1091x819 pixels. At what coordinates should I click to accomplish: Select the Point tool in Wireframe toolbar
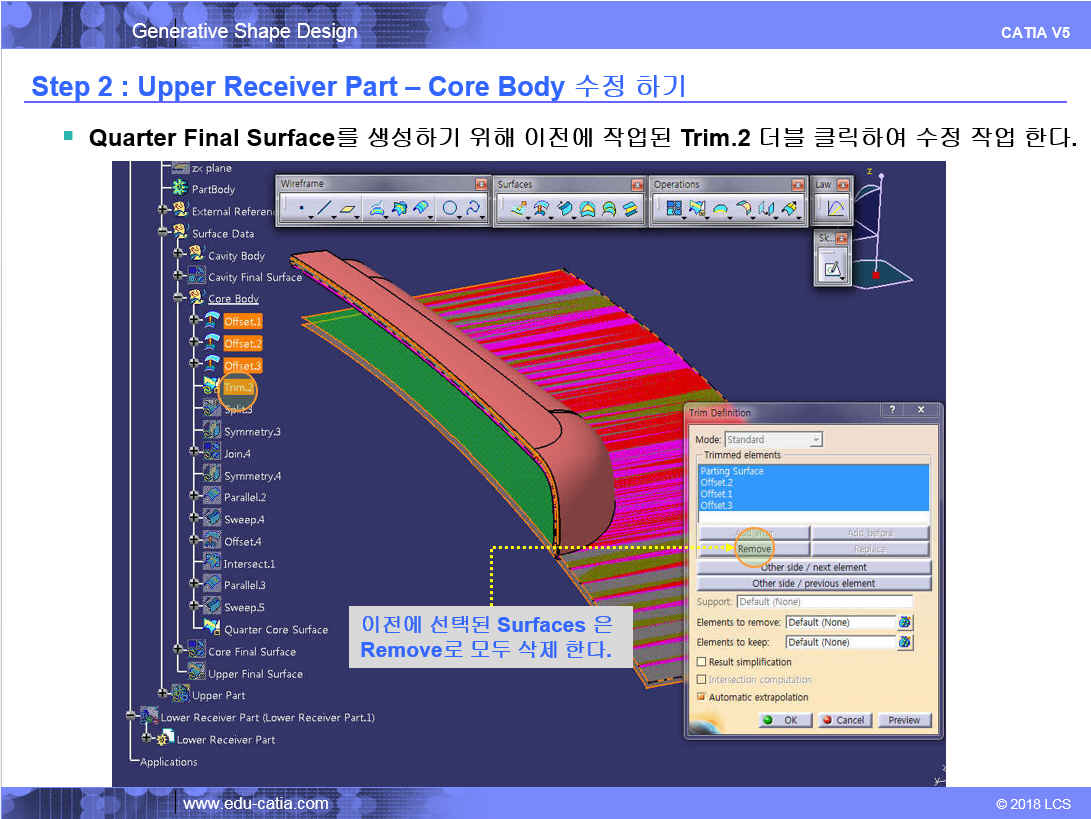tap(300, 210)
